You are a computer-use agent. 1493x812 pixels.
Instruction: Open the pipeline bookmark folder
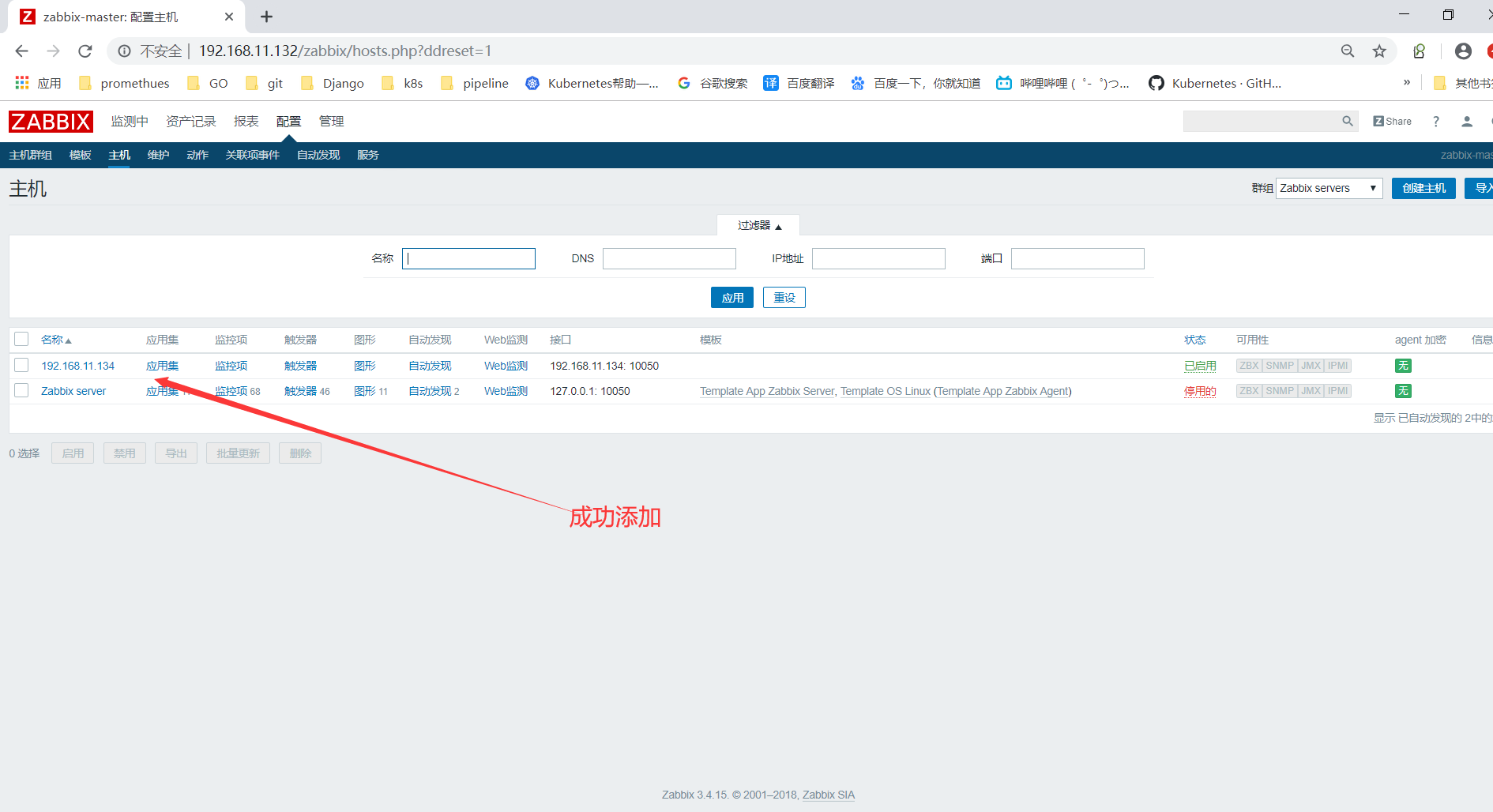point(475,83)
